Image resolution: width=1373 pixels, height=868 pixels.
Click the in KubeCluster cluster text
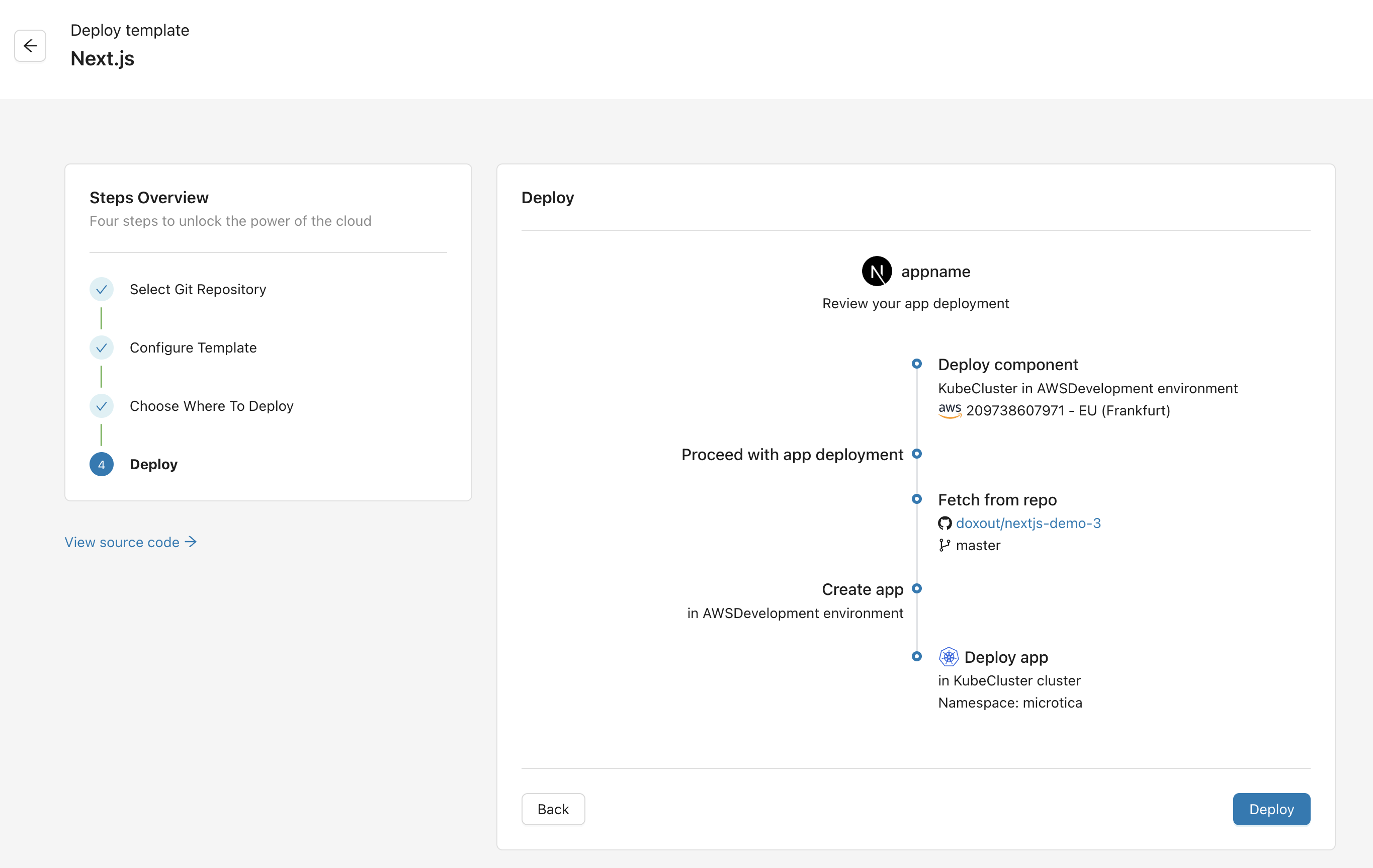pyautogui.click(x=1009, y=680)
